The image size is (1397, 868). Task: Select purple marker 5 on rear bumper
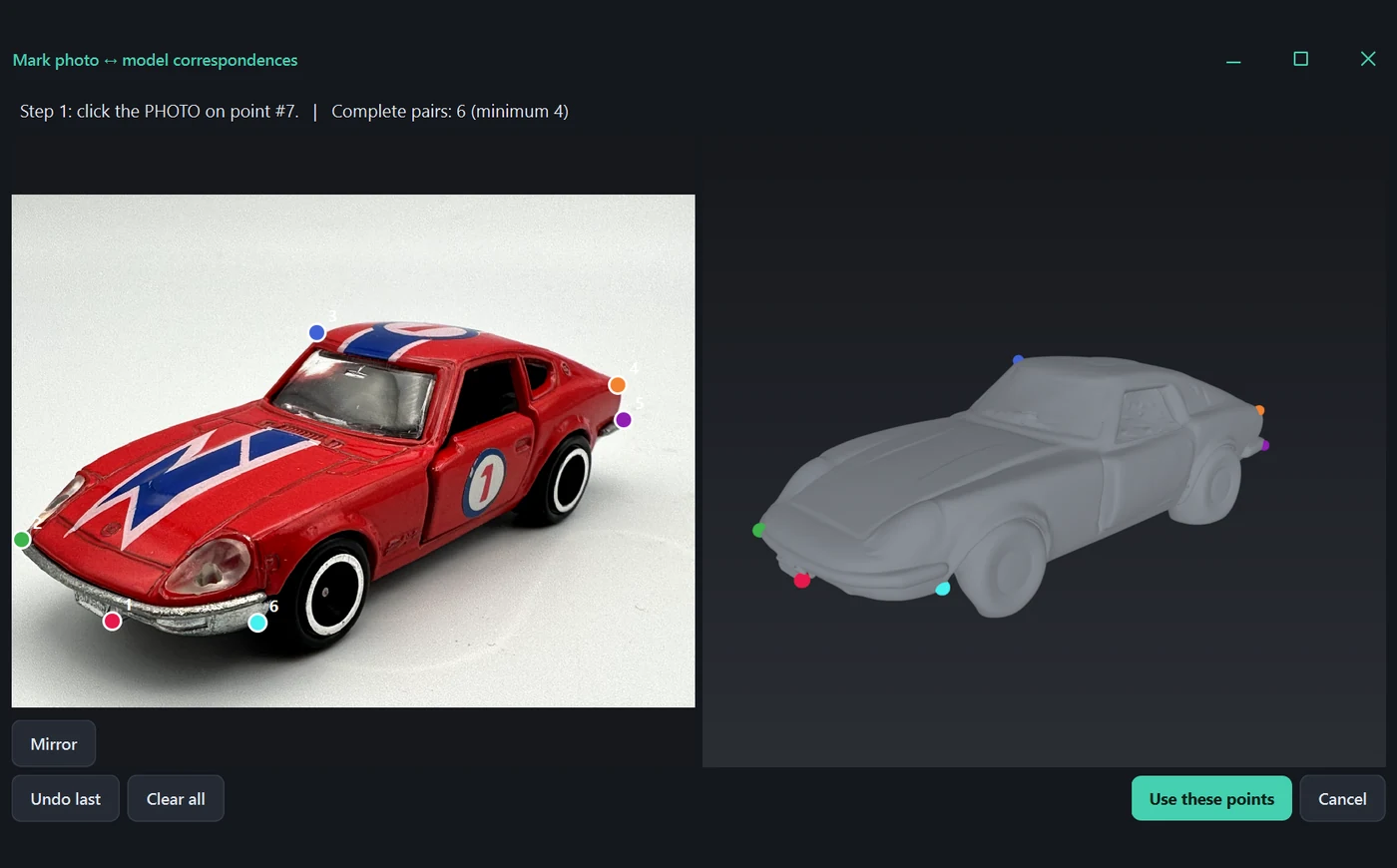coord(624,420)
